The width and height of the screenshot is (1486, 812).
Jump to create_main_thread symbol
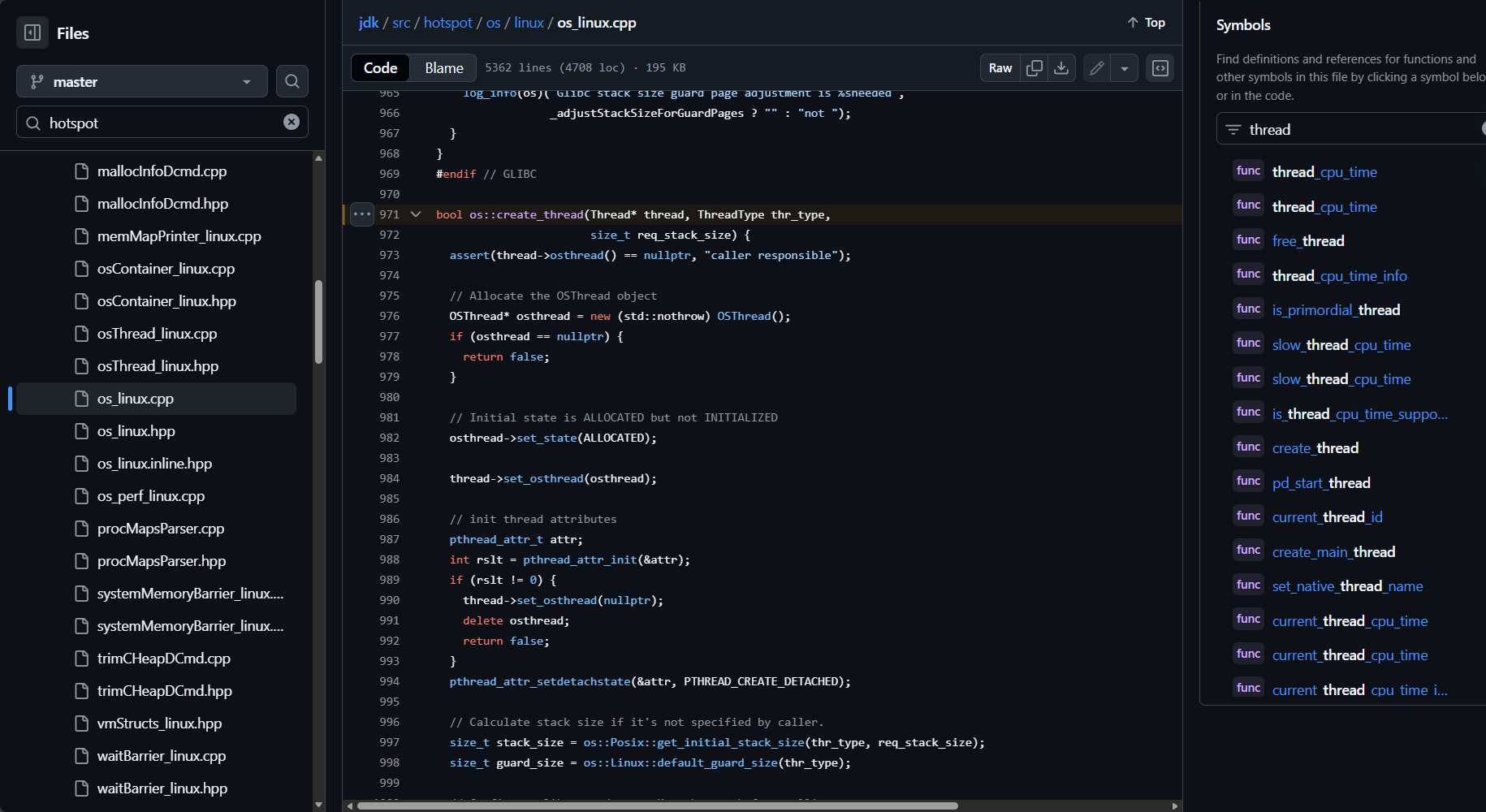click(x=1333, y=552)
